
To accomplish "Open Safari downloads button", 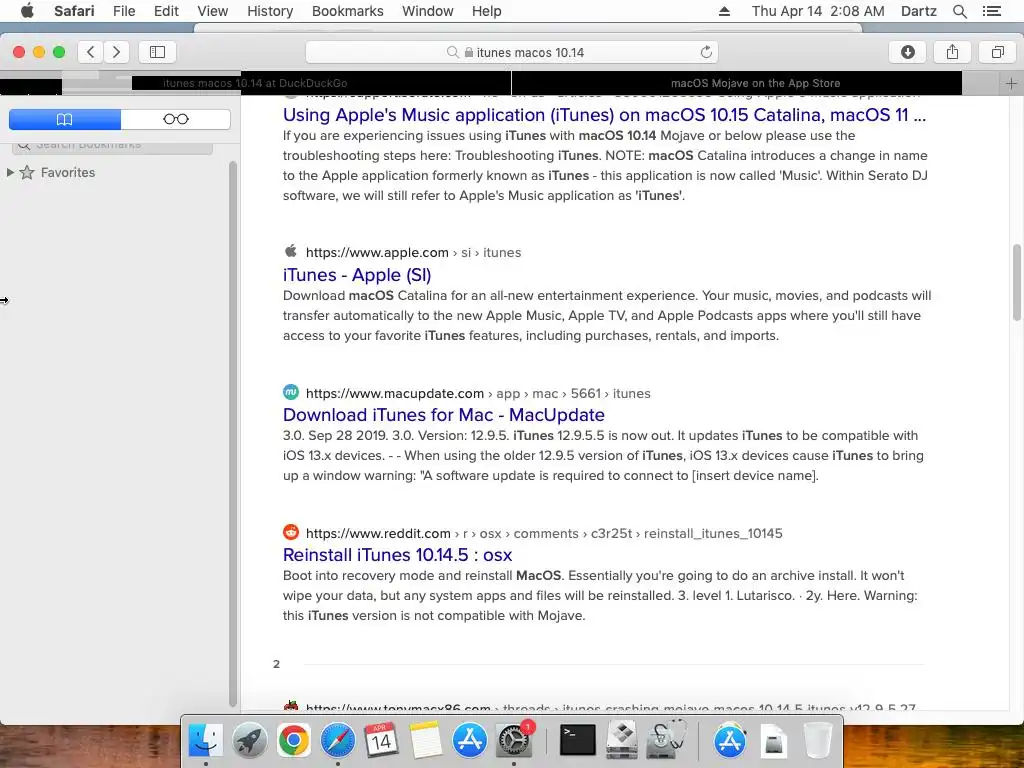I will (908, 52).
